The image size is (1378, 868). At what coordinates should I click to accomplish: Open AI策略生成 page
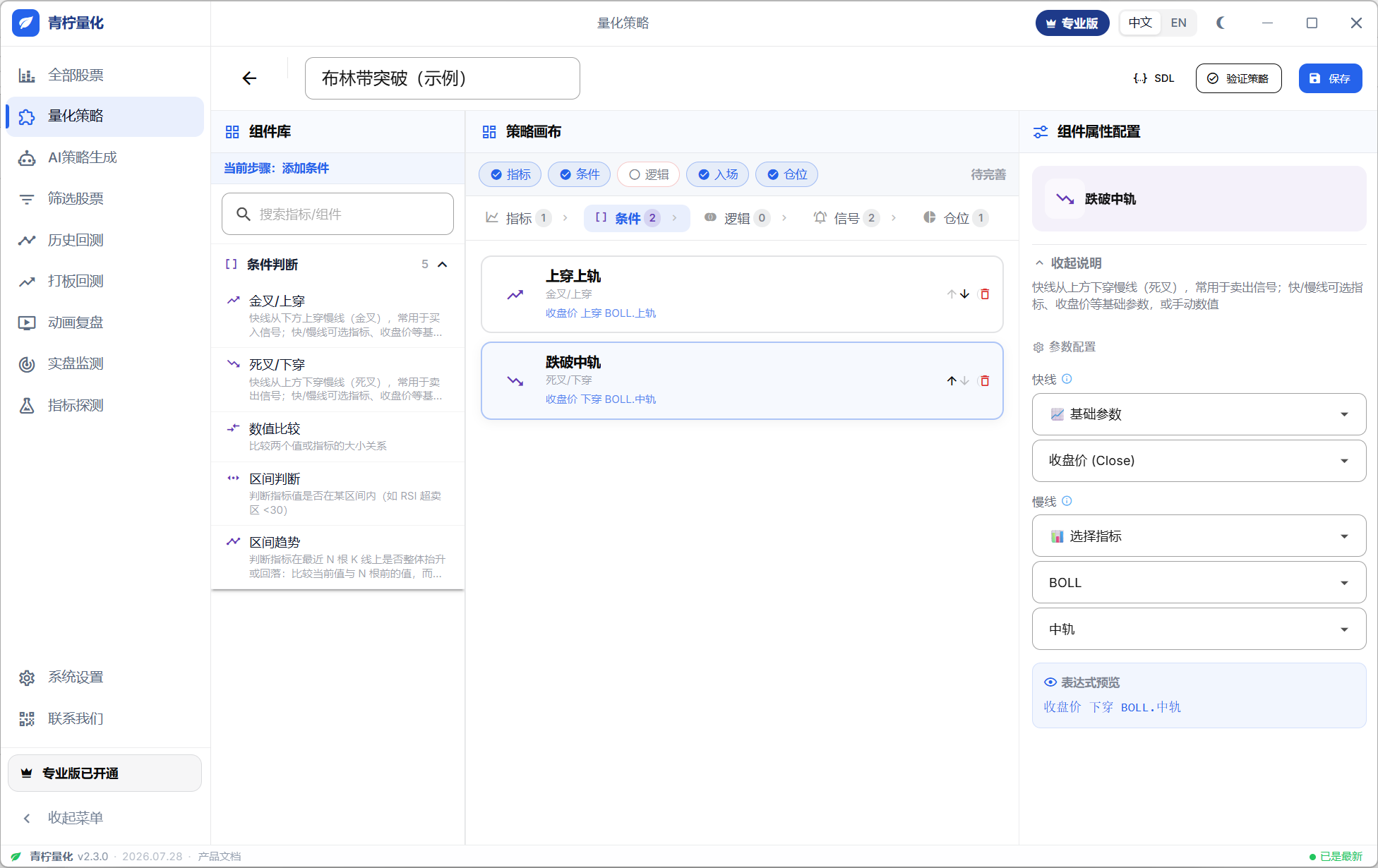[104, 157]
